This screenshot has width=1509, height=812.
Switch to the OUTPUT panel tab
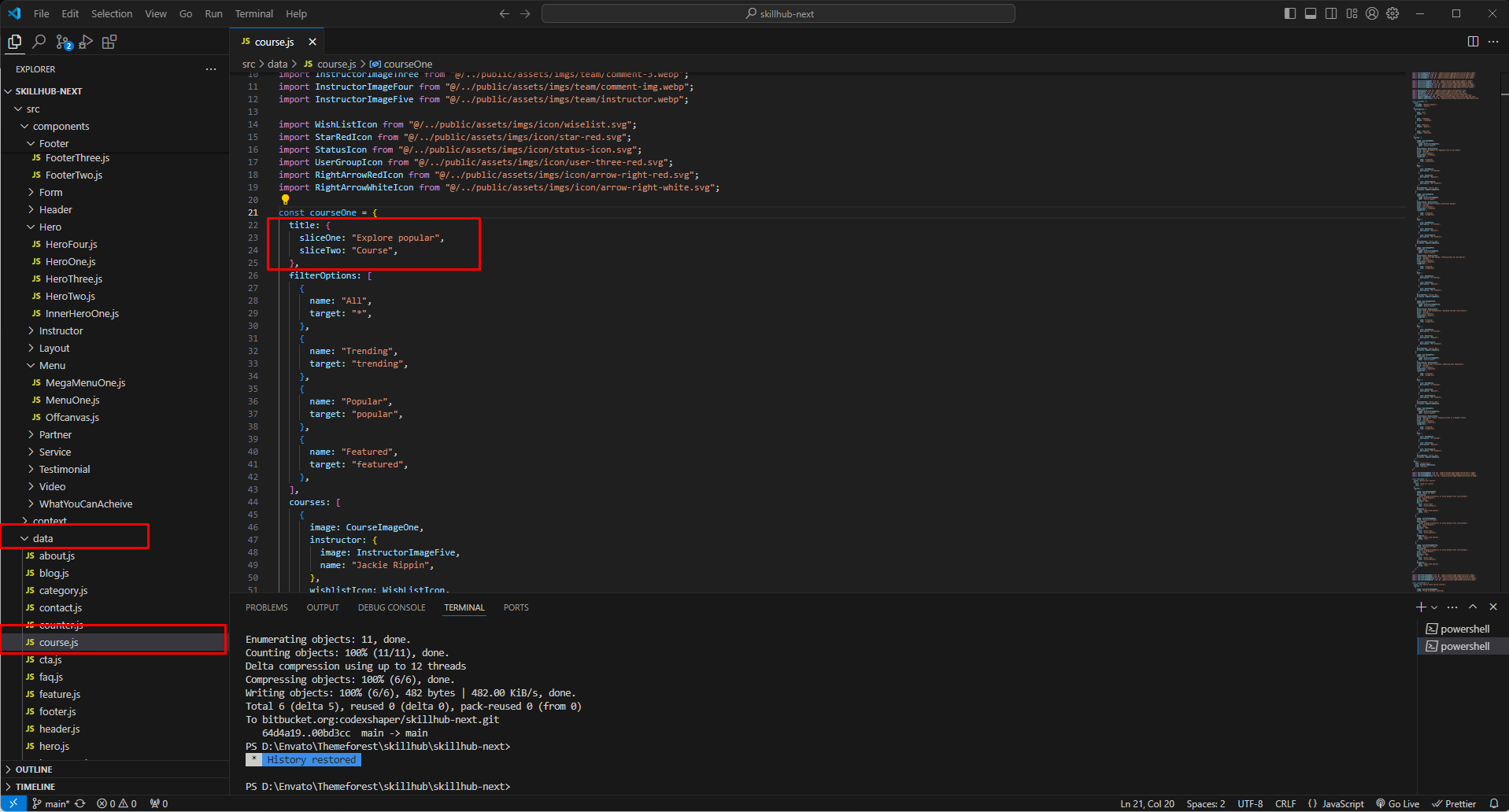coord(323,607)
